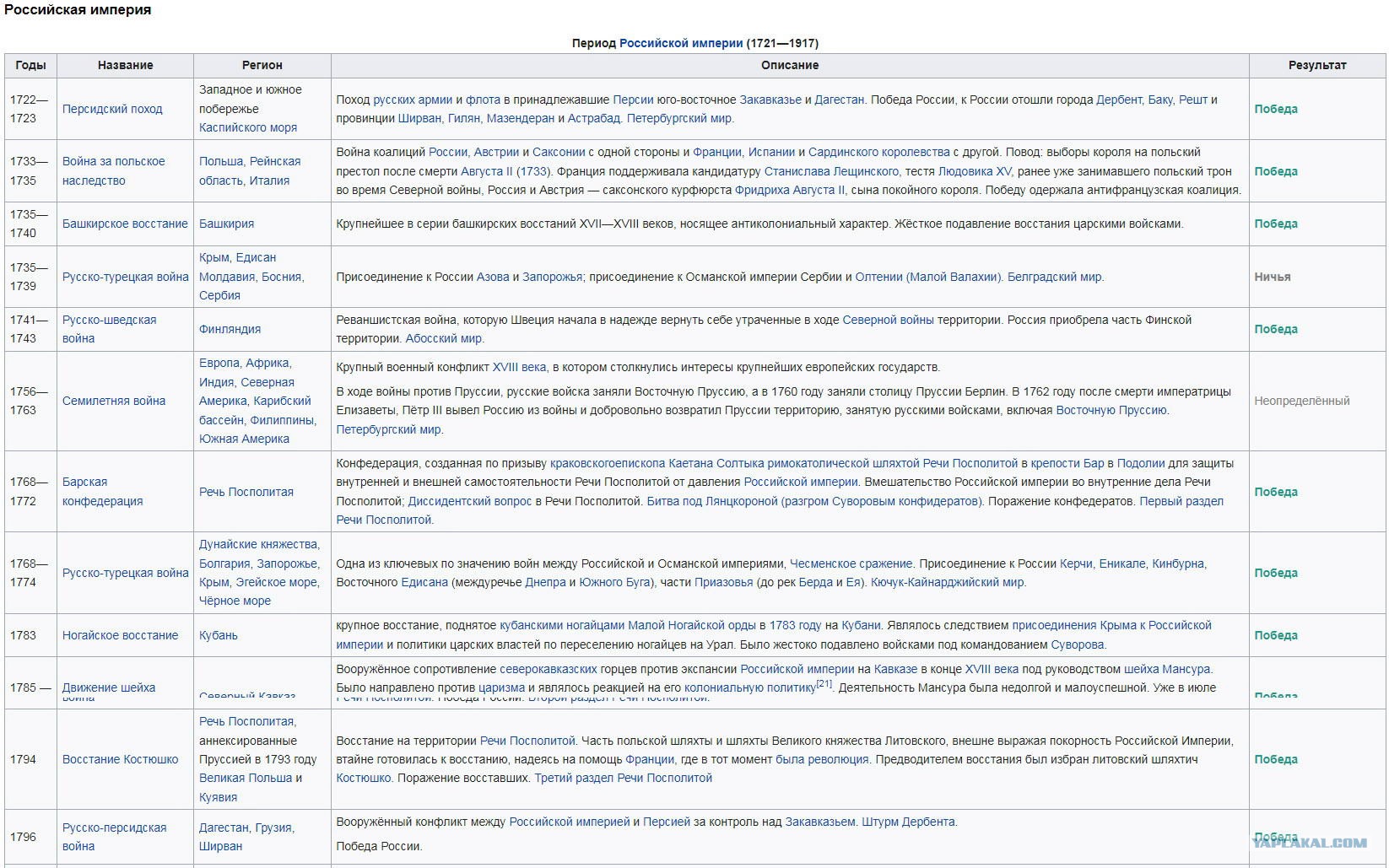Open the Русско-шведская война link
This screenshot has height=868, width=1389.
pyautogui.click(x=109, y=329)
